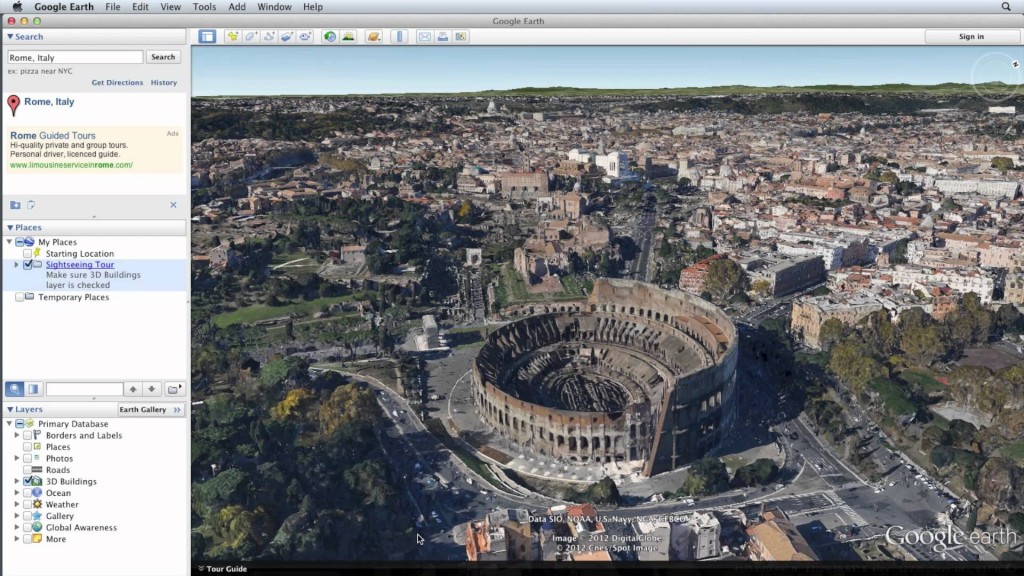Toggle the sidebar visibility
Viewport: 1024px width, 576px height.
pyautogui.click(x=207, y=36)
